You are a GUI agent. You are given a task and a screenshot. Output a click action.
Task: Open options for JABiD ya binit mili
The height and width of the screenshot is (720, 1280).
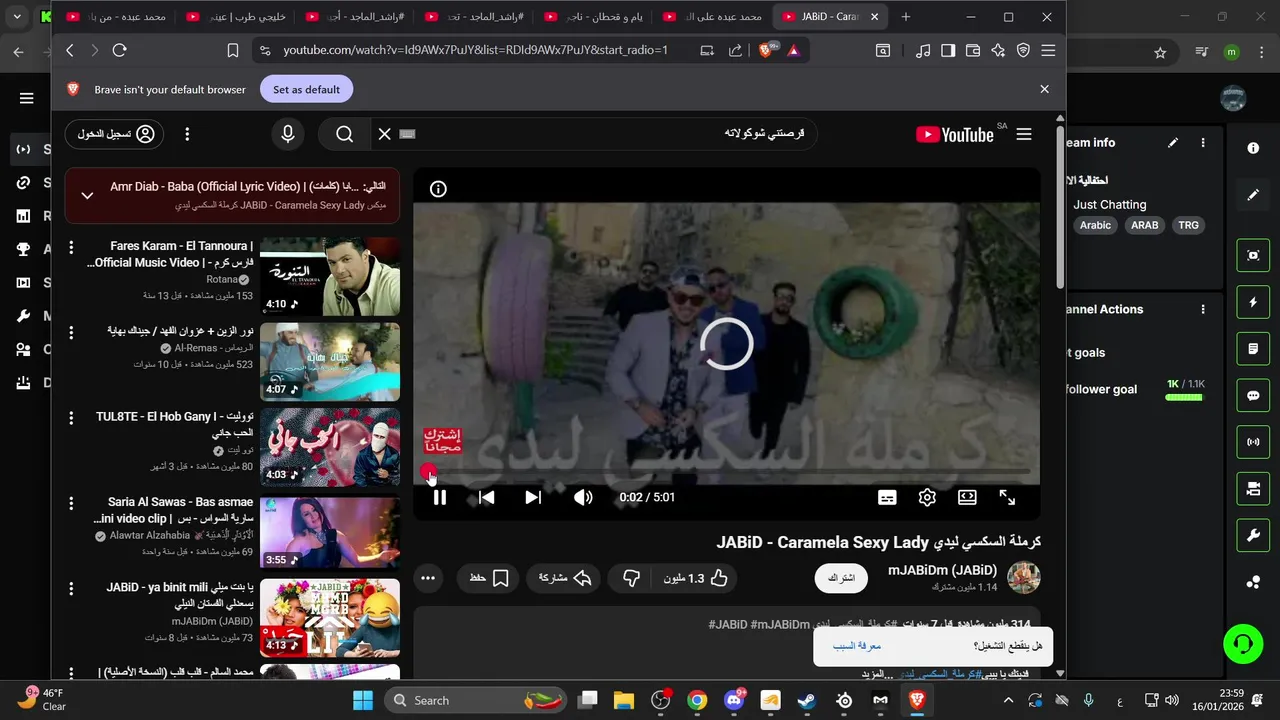click(x=71, y=589)
